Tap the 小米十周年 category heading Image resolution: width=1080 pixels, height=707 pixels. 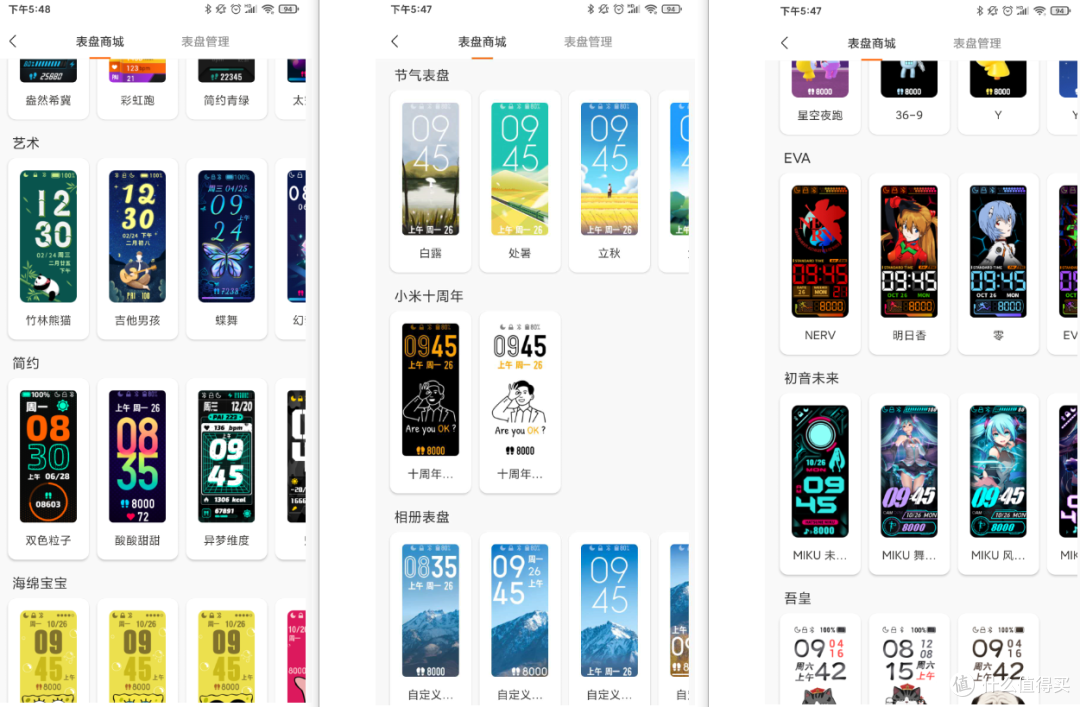click(428, 296)
